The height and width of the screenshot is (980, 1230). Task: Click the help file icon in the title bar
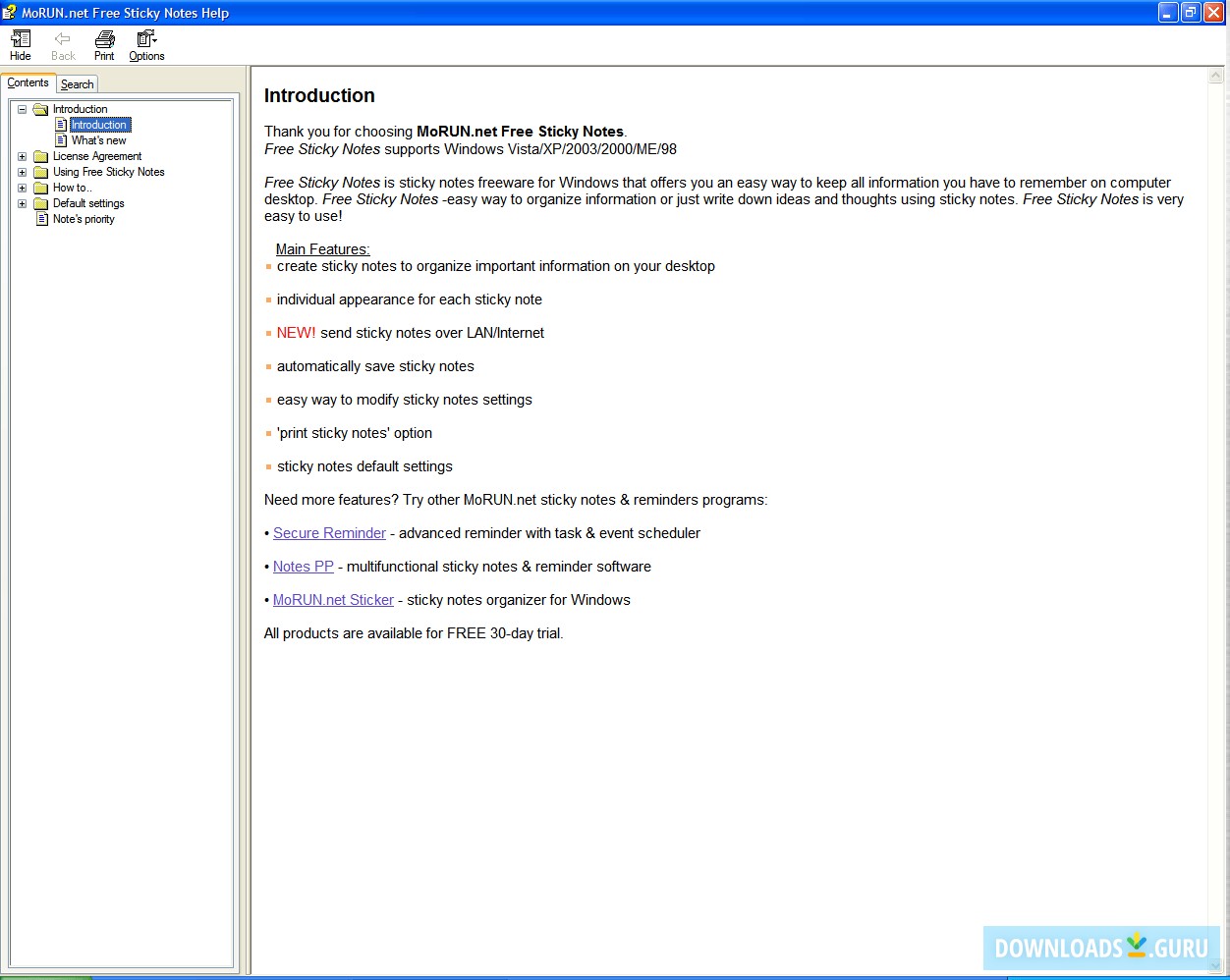pos(10,12)
